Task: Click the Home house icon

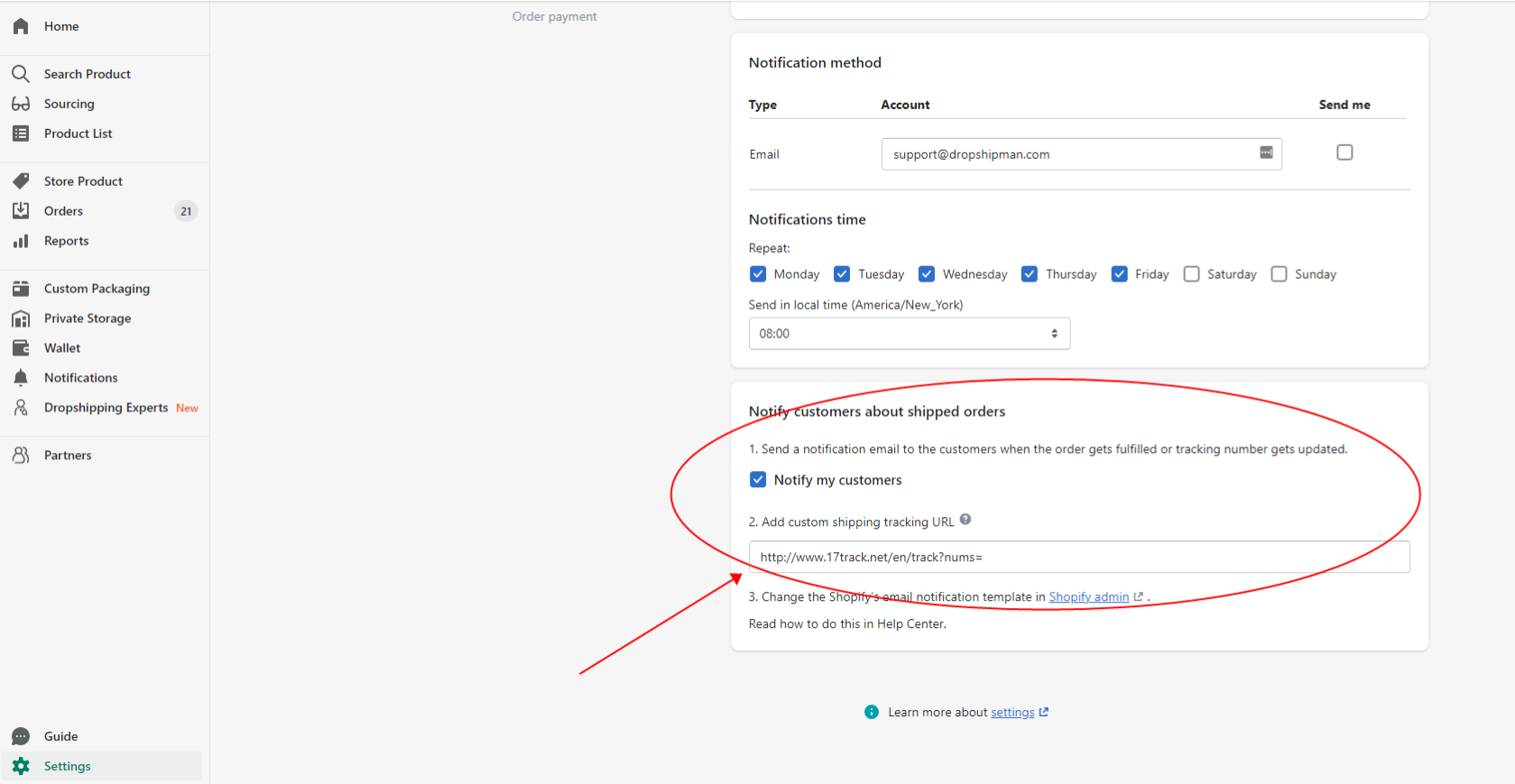Action: 21,26
